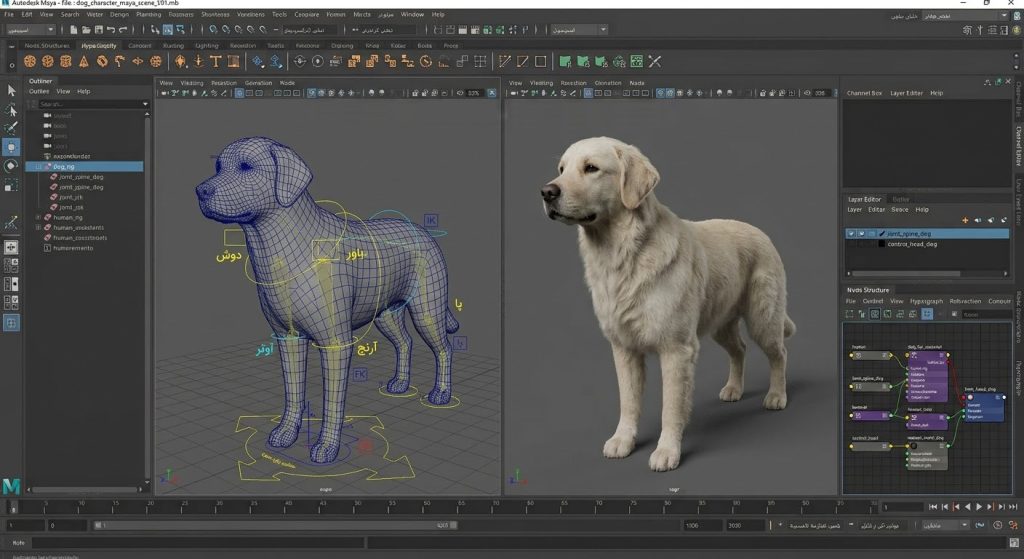Click the orange T text shelf icon
Image resolution: width=1024 pixels, height=559 pixels.
pos(216,61)
